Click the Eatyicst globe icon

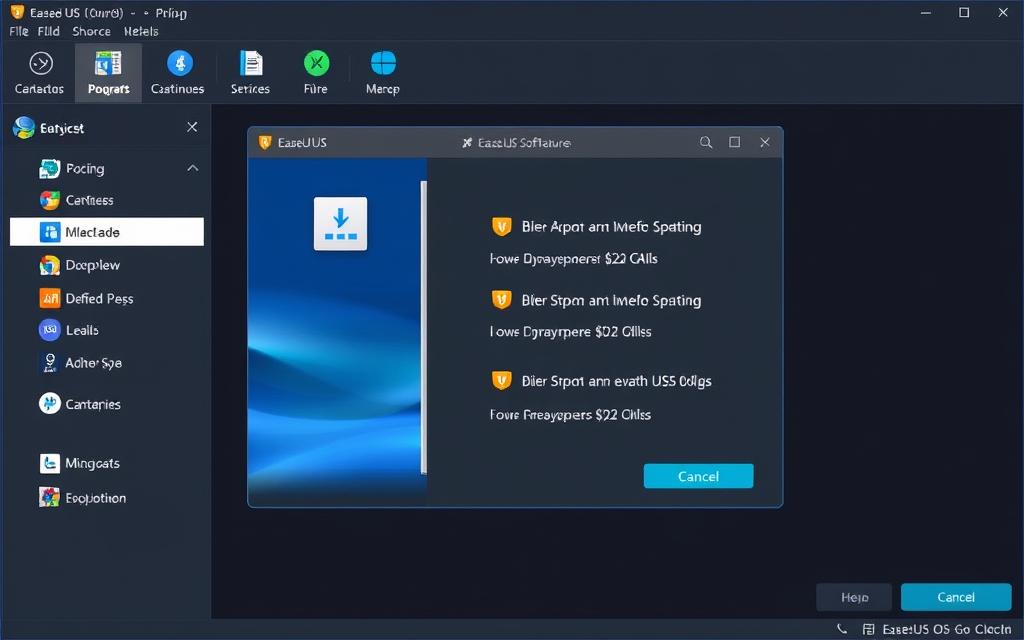point(24,127)
